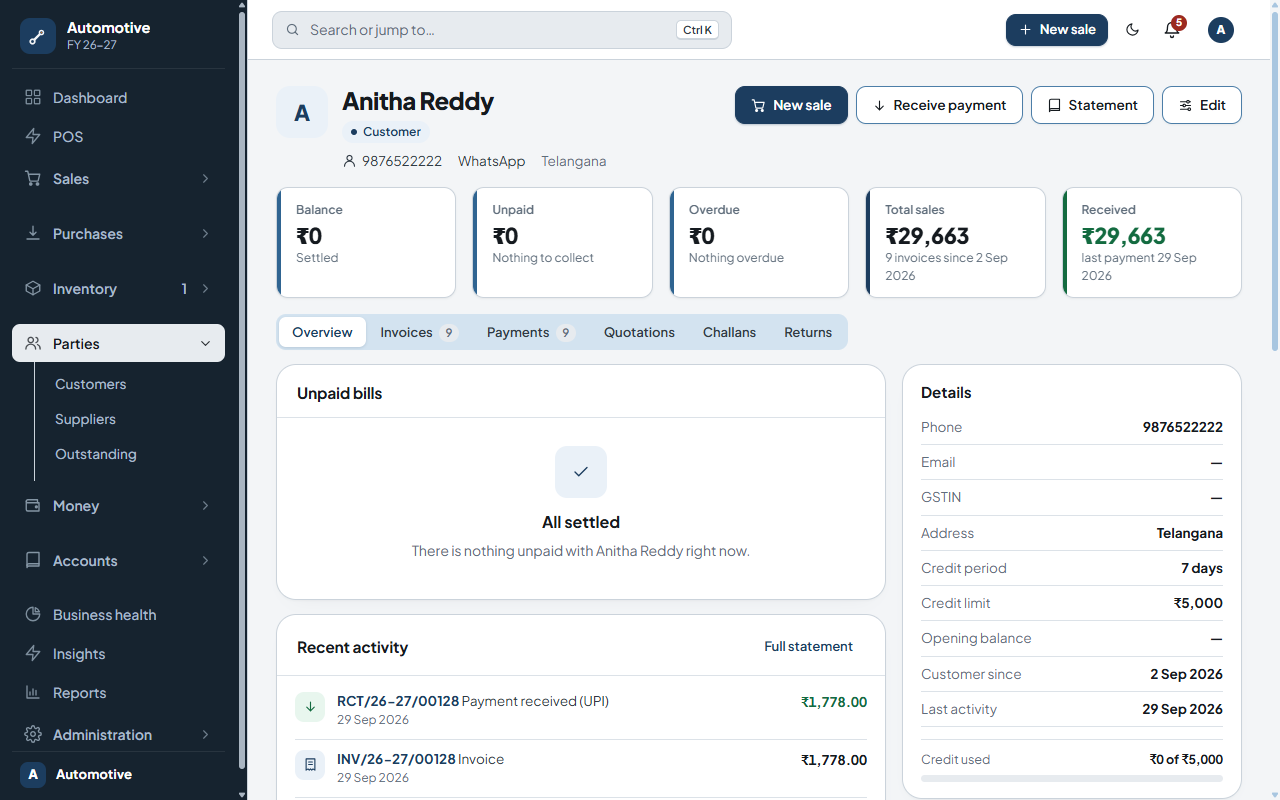Open the Challans tab
The height and width of the screenshot is (800, 1280).
coord(729,332)
